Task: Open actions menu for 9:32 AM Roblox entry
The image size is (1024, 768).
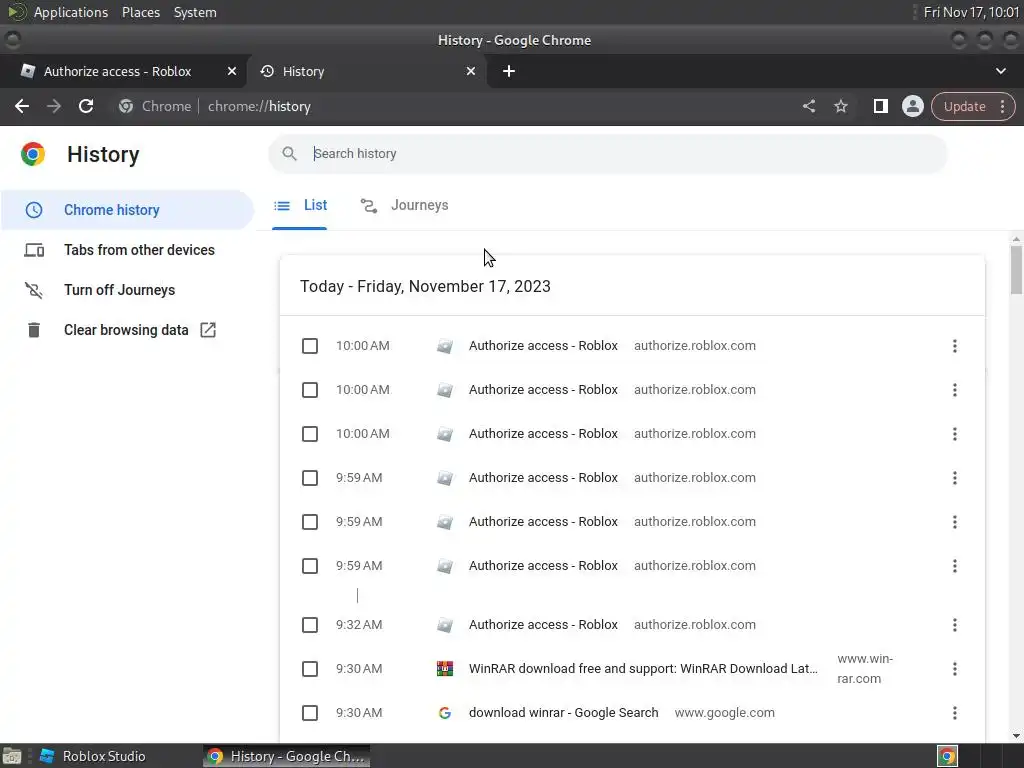Action: click(x=954, y=625)
